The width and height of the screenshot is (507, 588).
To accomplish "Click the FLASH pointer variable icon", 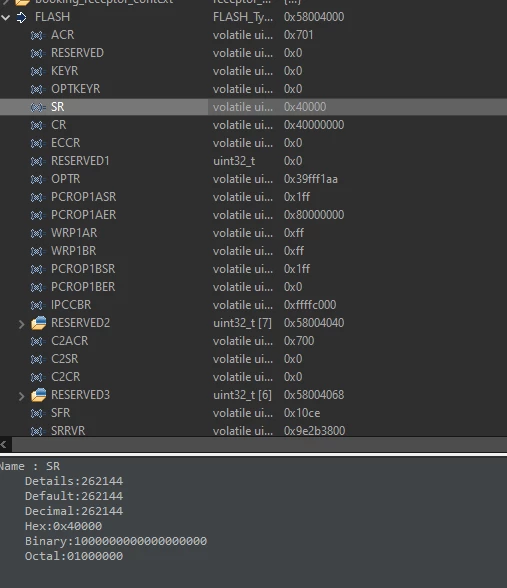I will tap(21, 17).
